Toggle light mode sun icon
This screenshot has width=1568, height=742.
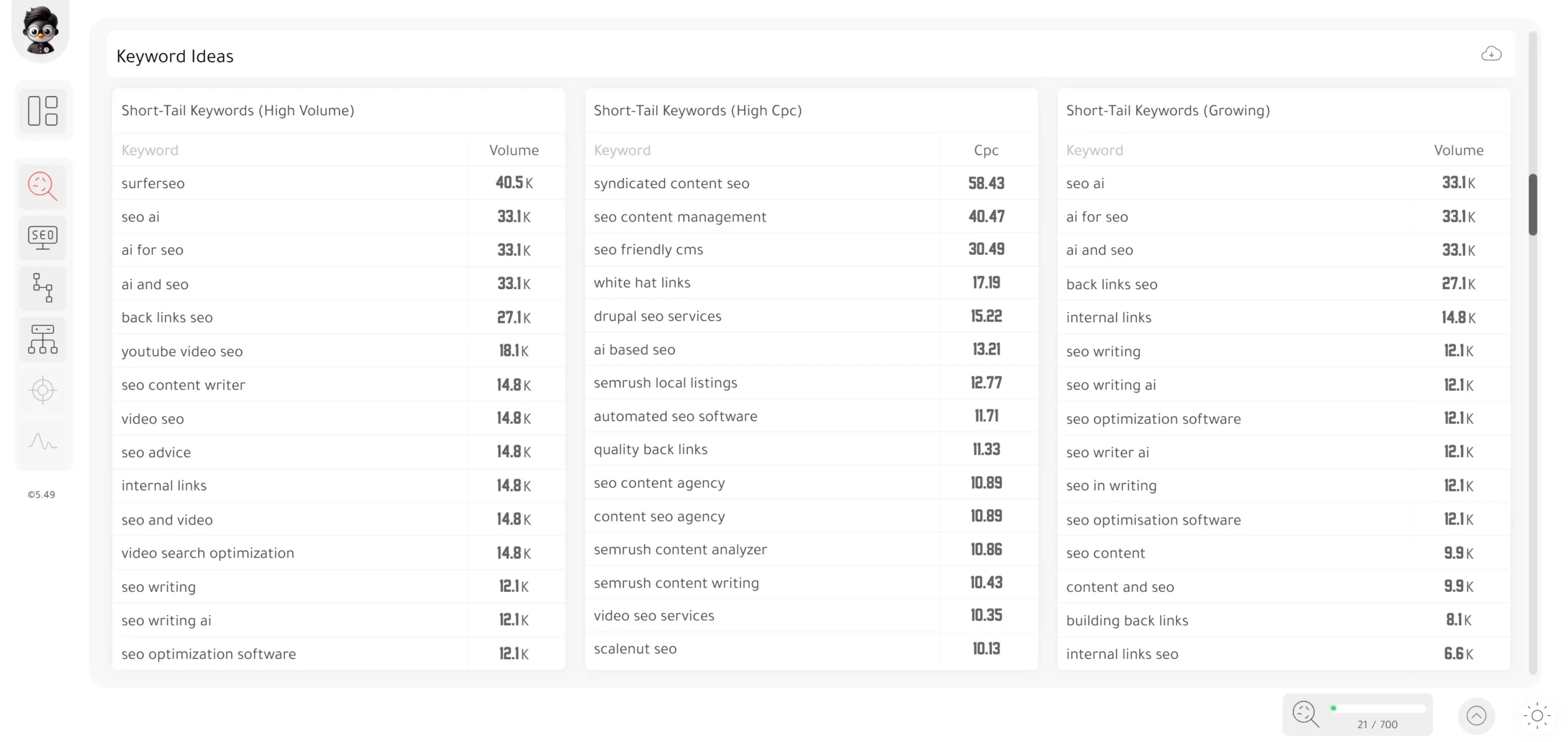1537,716
